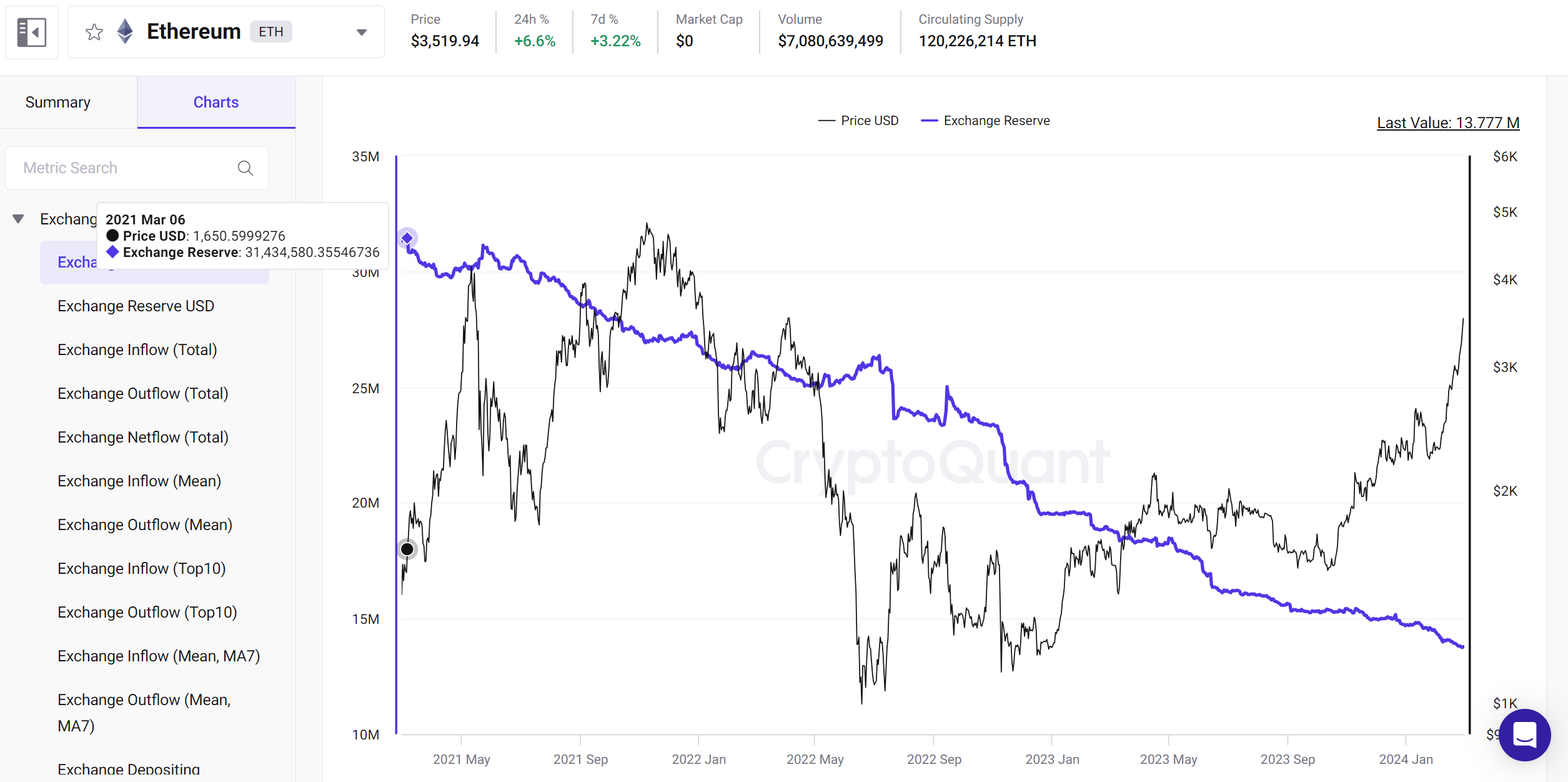Click the ETH ticker badge
Image resolution: width=1568 pixels, height=782 pixels.
coord(271,32)
